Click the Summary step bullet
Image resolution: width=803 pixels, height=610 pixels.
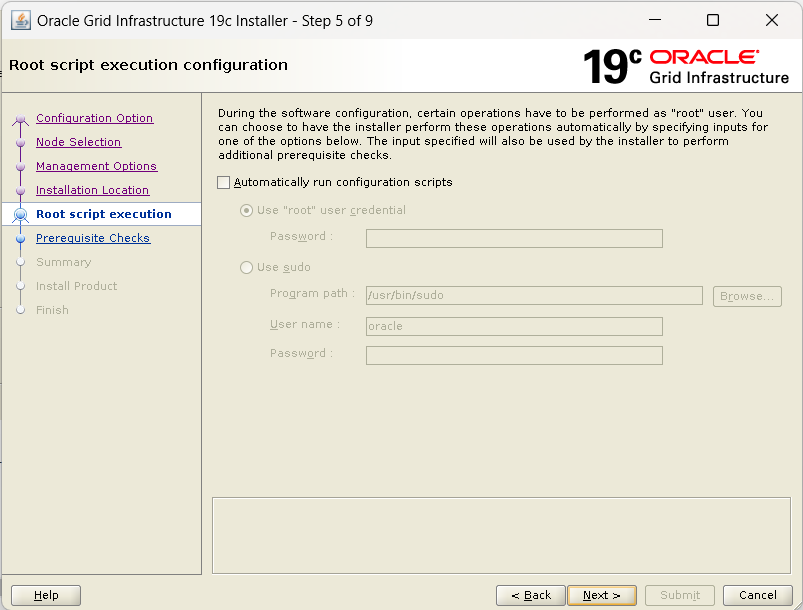pos(20,262)
